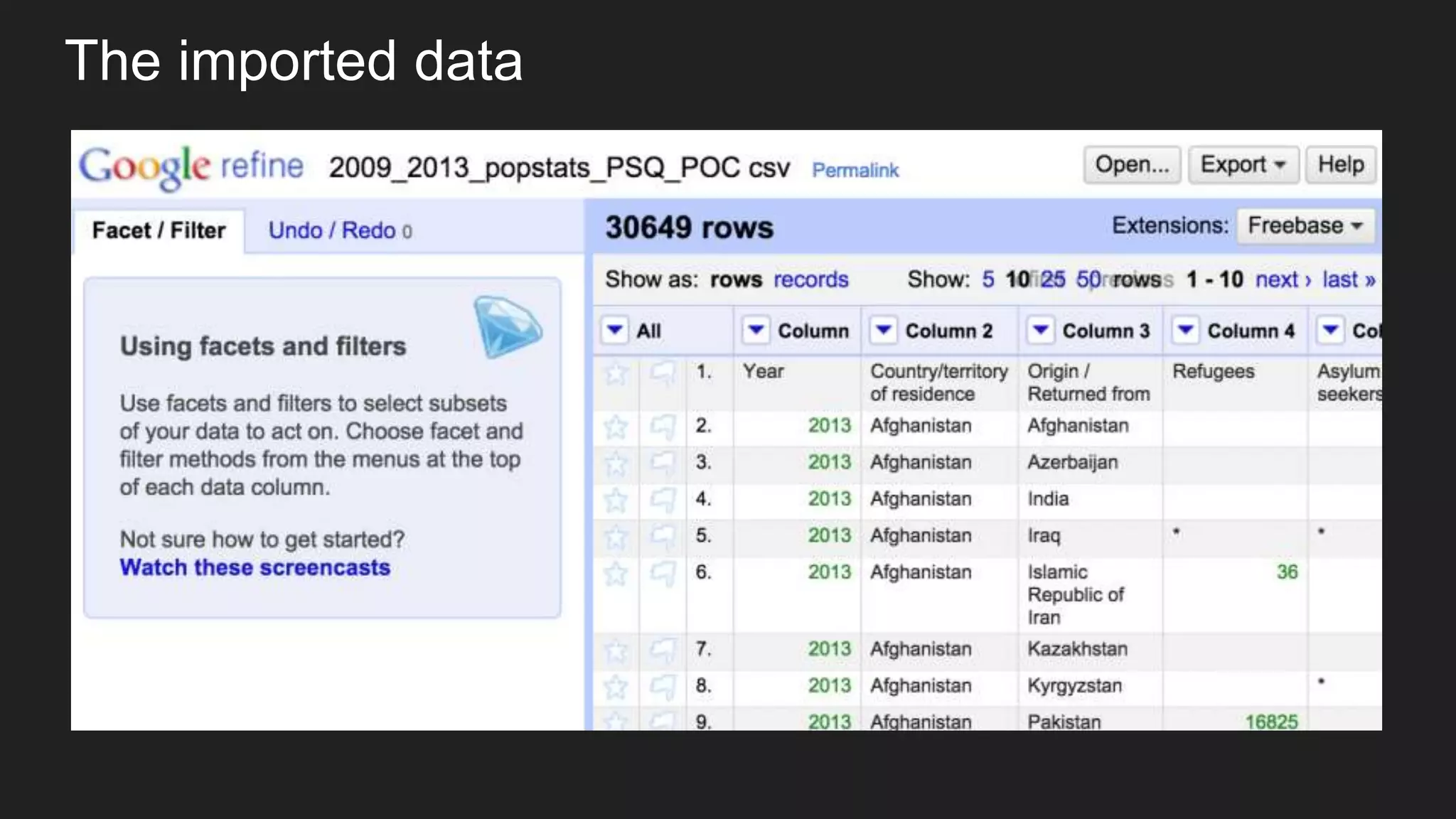
Task: Click the Kyrgyzstan cell in Column 3
Action: click(1091, 689)
